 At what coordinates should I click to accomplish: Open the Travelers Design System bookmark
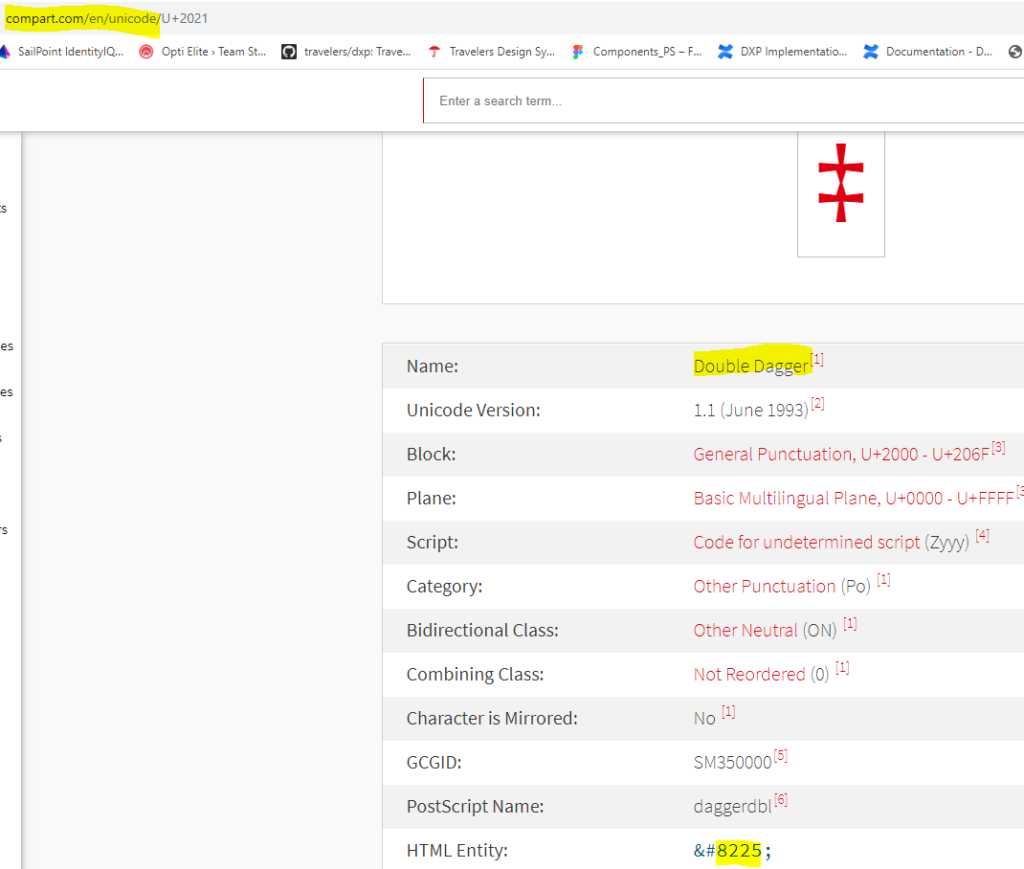pos(501,51)
